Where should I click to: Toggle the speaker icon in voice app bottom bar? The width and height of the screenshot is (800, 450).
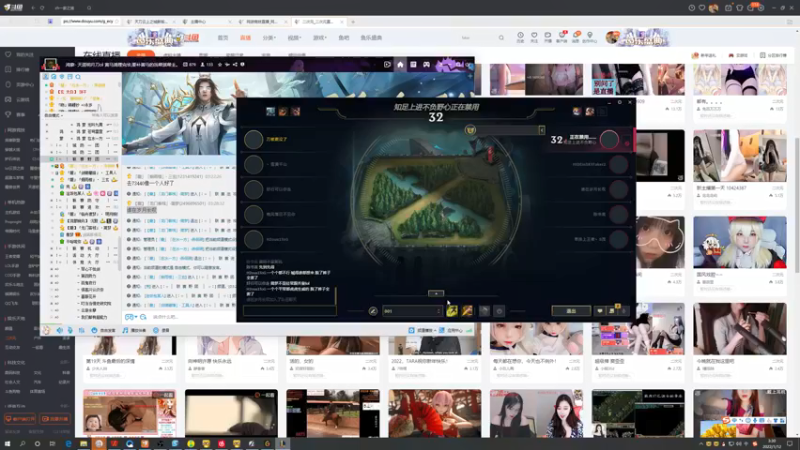[x=60, y=330]
